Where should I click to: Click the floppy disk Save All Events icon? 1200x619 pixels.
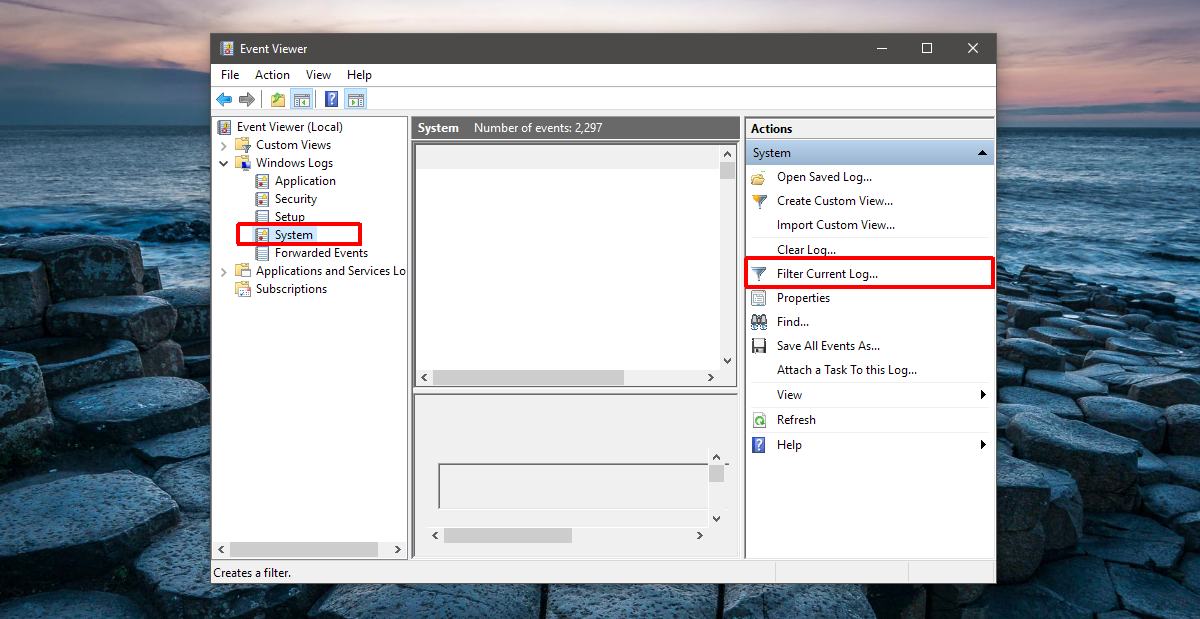tap(759, 346)
